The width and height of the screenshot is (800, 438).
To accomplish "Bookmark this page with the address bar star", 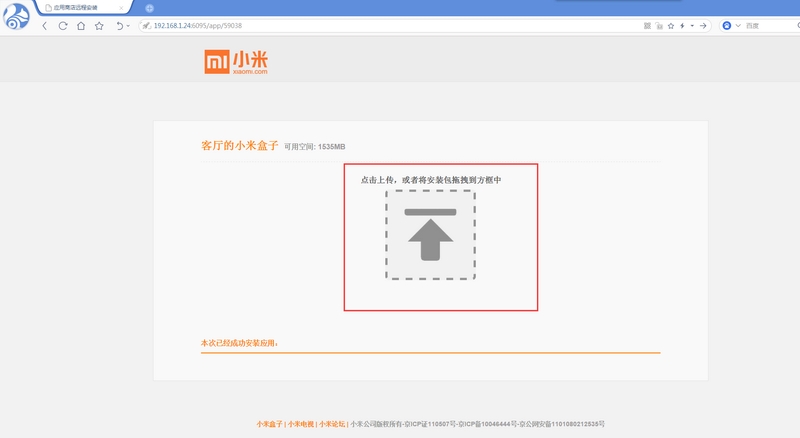I will coord(671,26).
